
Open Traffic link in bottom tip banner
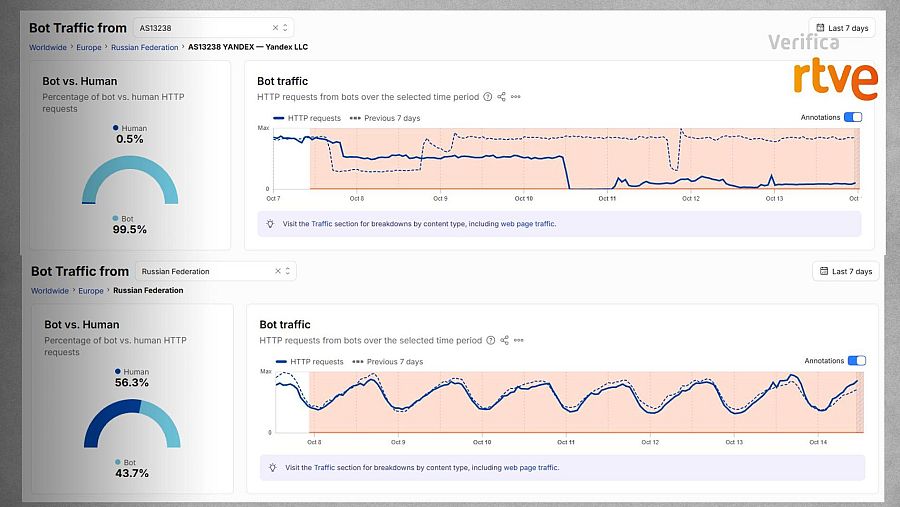(x=324, y=467)
